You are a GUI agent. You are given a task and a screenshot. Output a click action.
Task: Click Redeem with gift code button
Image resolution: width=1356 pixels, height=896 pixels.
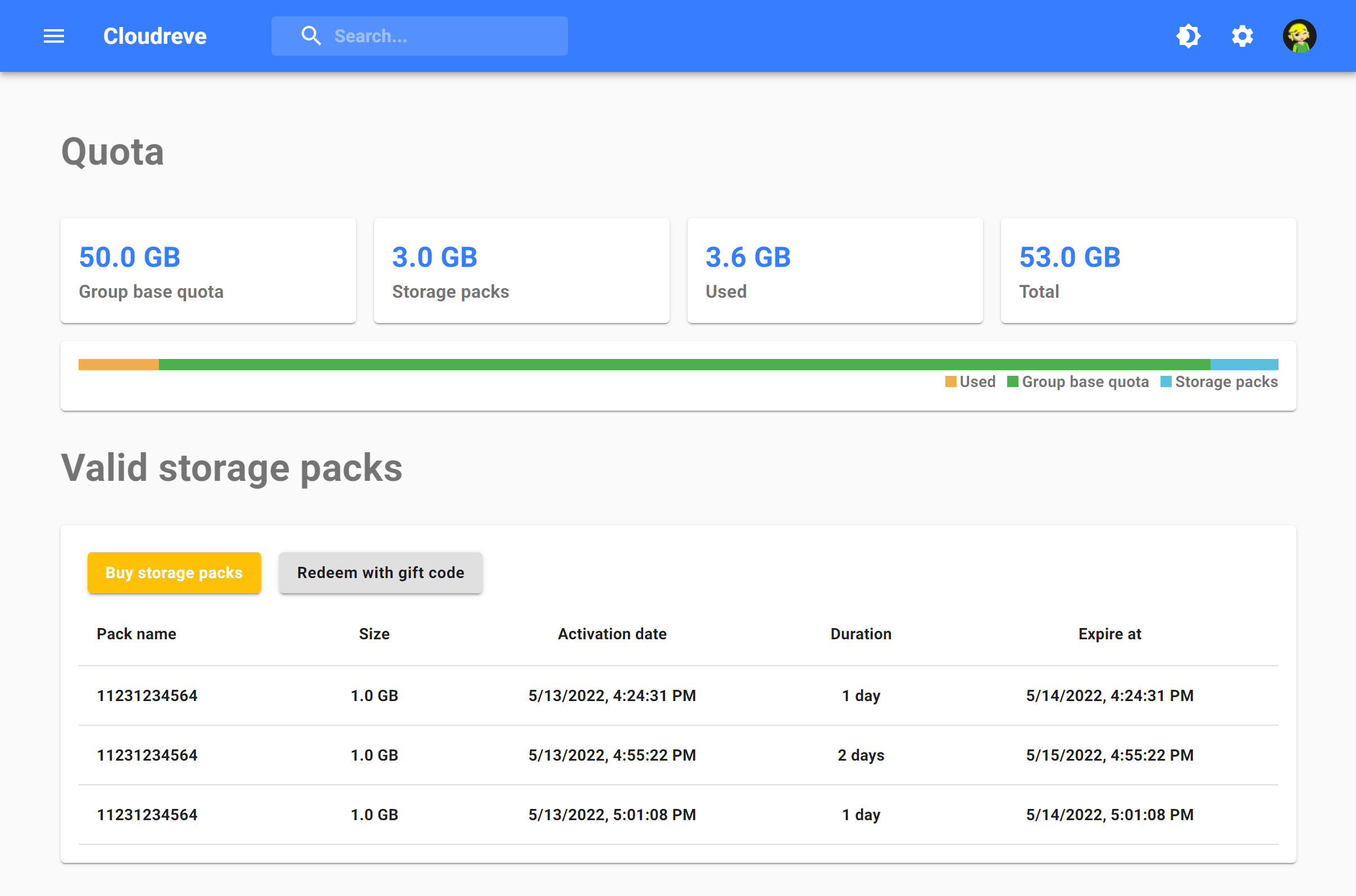[381, 573]
